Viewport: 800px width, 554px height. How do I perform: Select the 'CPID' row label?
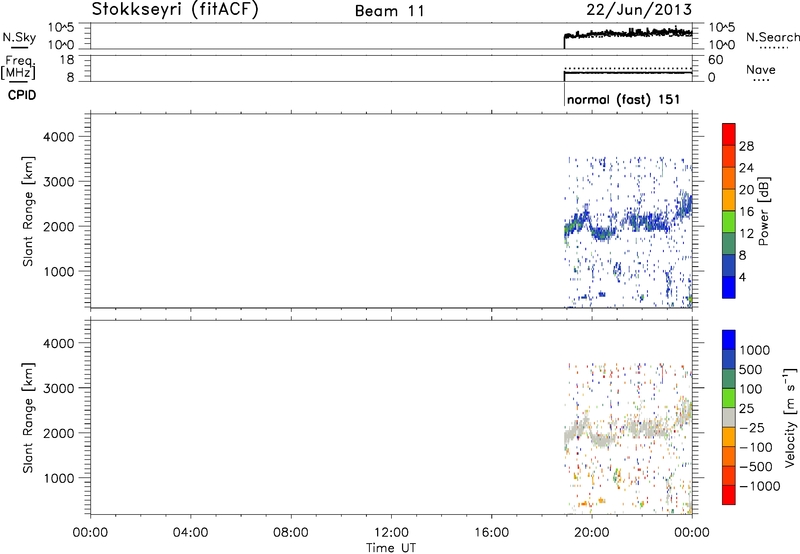click(22, 95)
